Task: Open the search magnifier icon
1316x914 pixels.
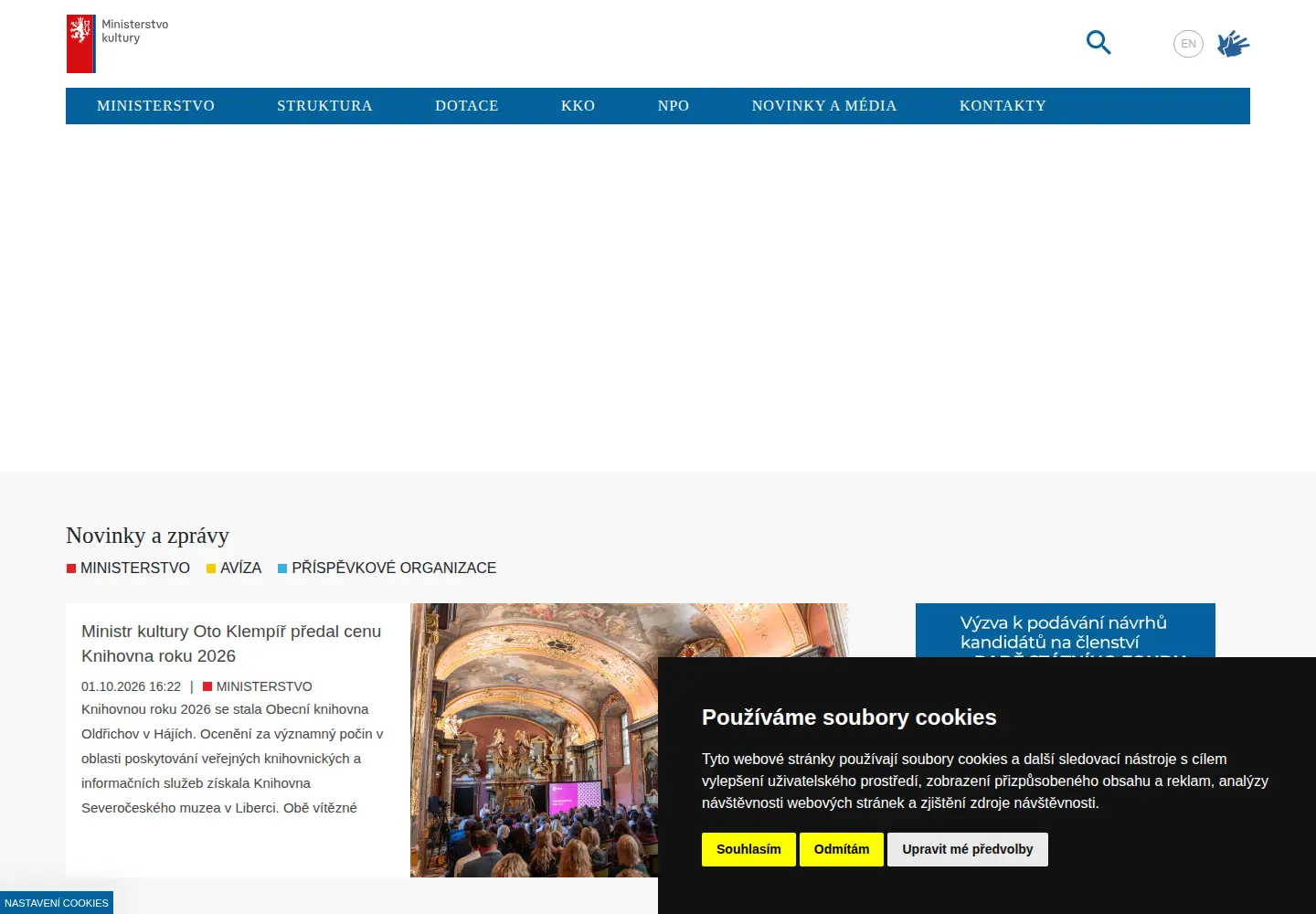Action: tap(1098, 43)
